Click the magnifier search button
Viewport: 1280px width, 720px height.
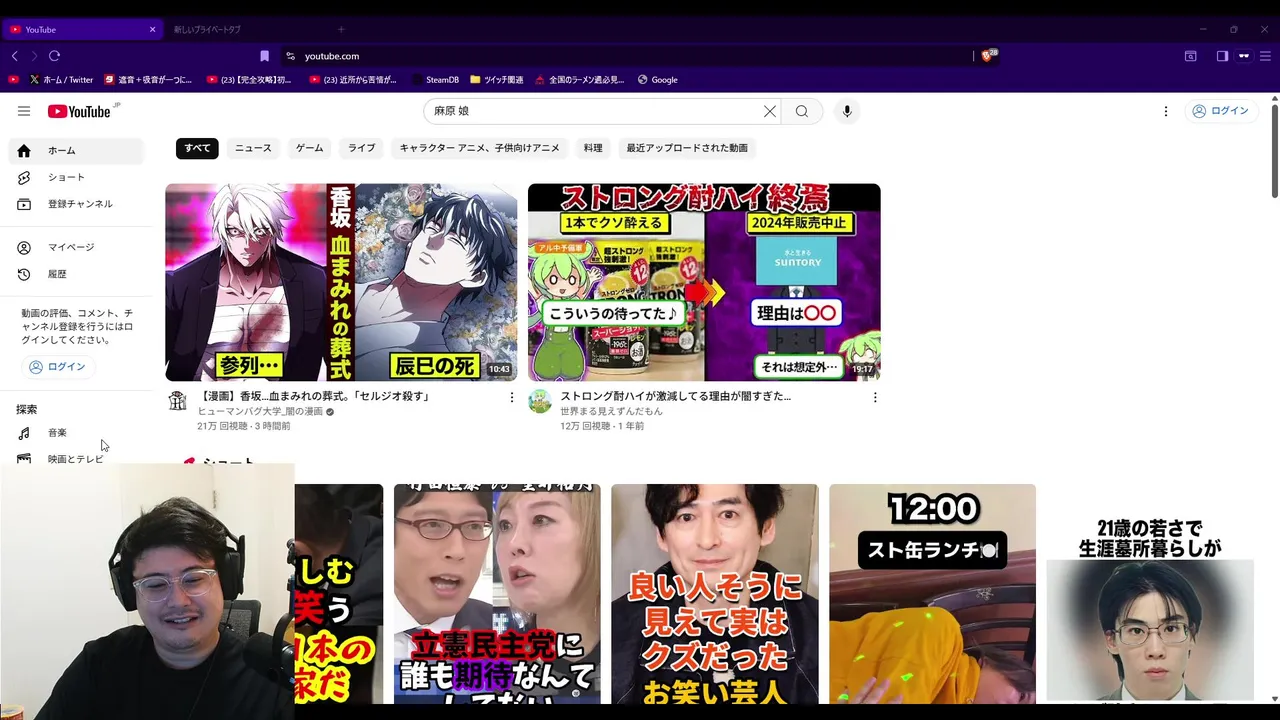(802, 111)
